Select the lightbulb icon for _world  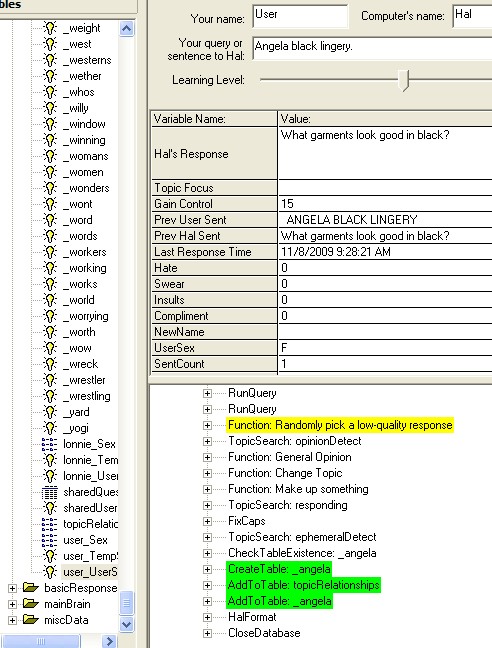(50, 300)
